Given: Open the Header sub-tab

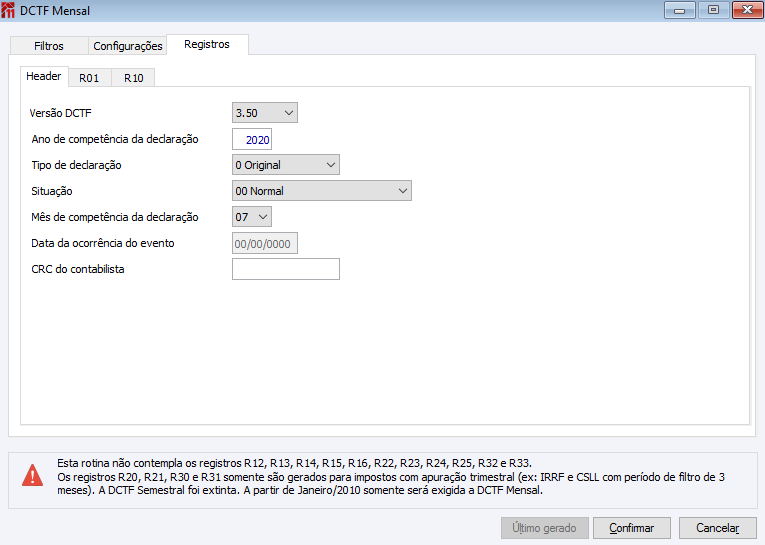Looking at the screenshot, I should pyautogui.click(x=44, y=77).
